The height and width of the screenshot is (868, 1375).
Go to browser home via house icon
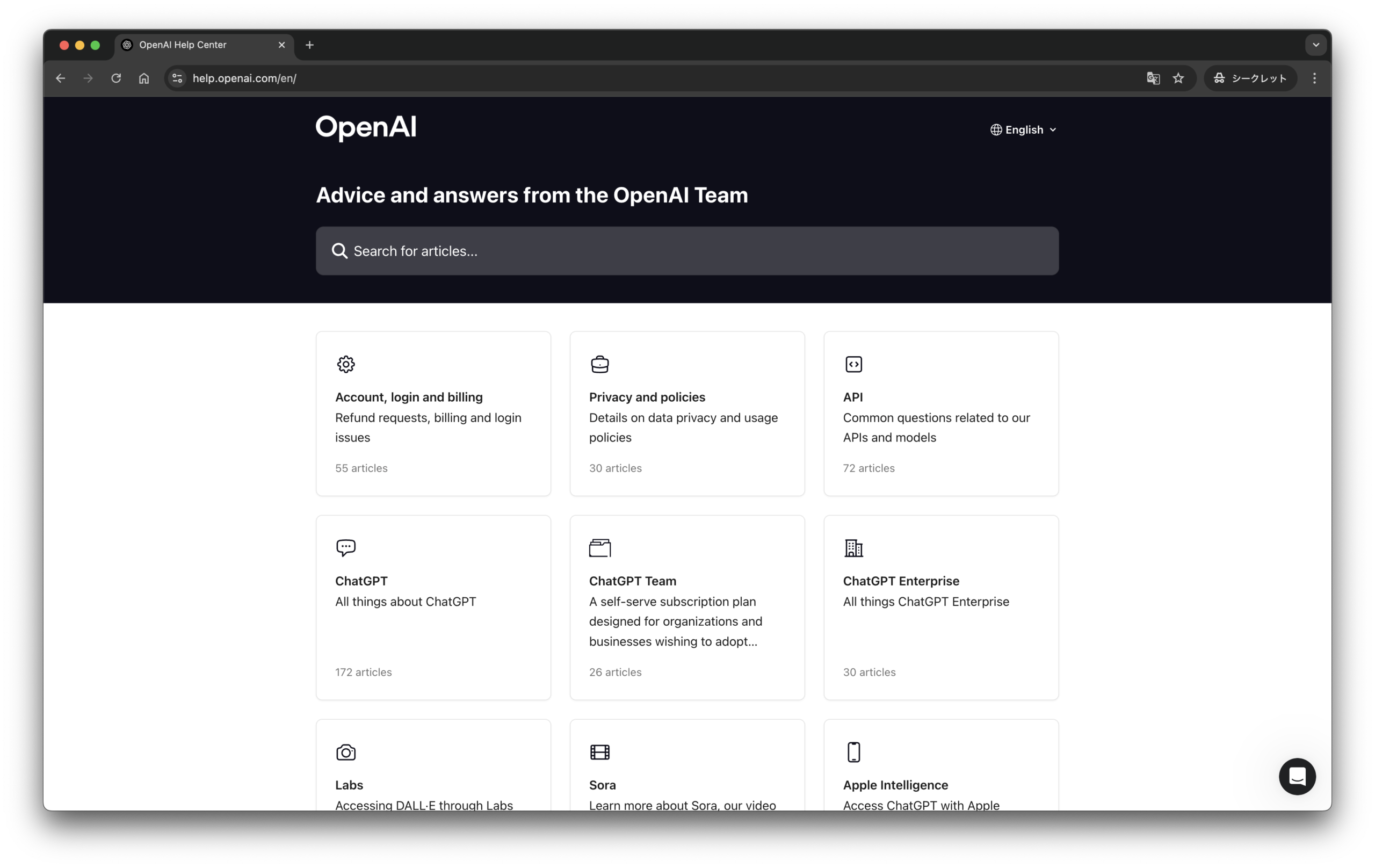[x=144, y=78]
